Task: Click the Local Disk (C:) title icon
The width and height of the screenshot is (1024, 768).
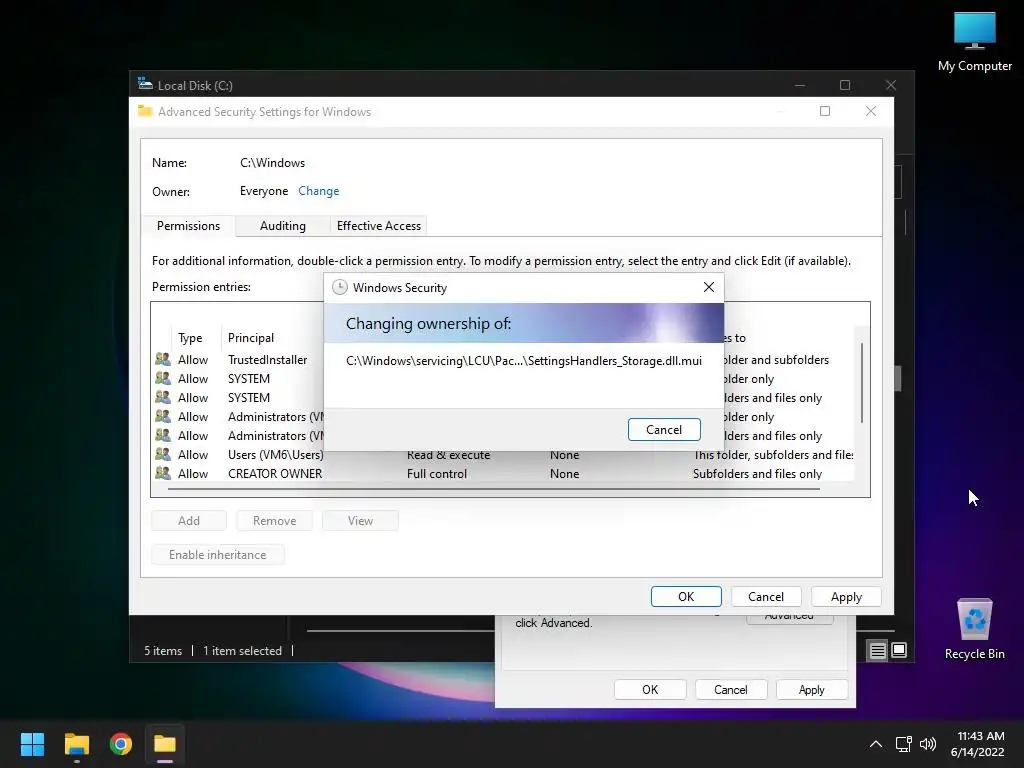Action: 145,84
